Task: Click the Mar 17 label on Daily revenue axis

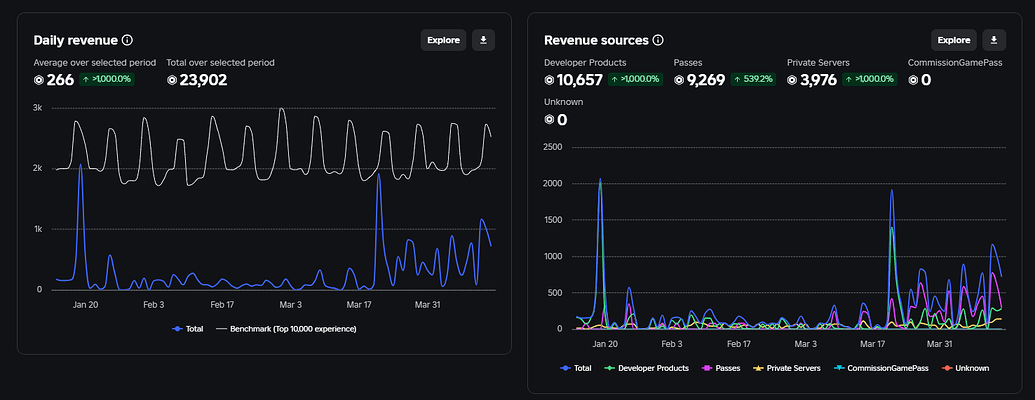Action: click(x=359, y=305)
